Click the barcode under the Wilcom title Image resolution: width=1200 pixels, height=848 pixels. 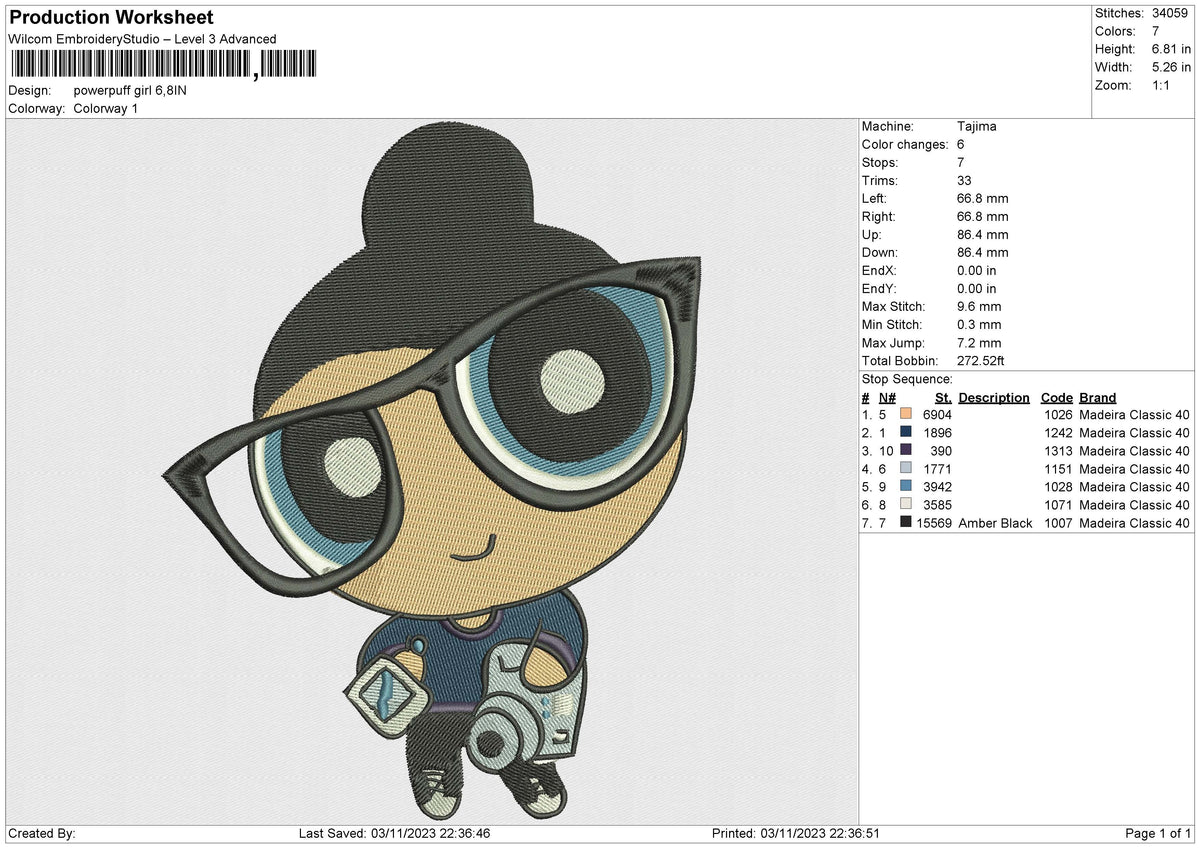tap(162, 66)
